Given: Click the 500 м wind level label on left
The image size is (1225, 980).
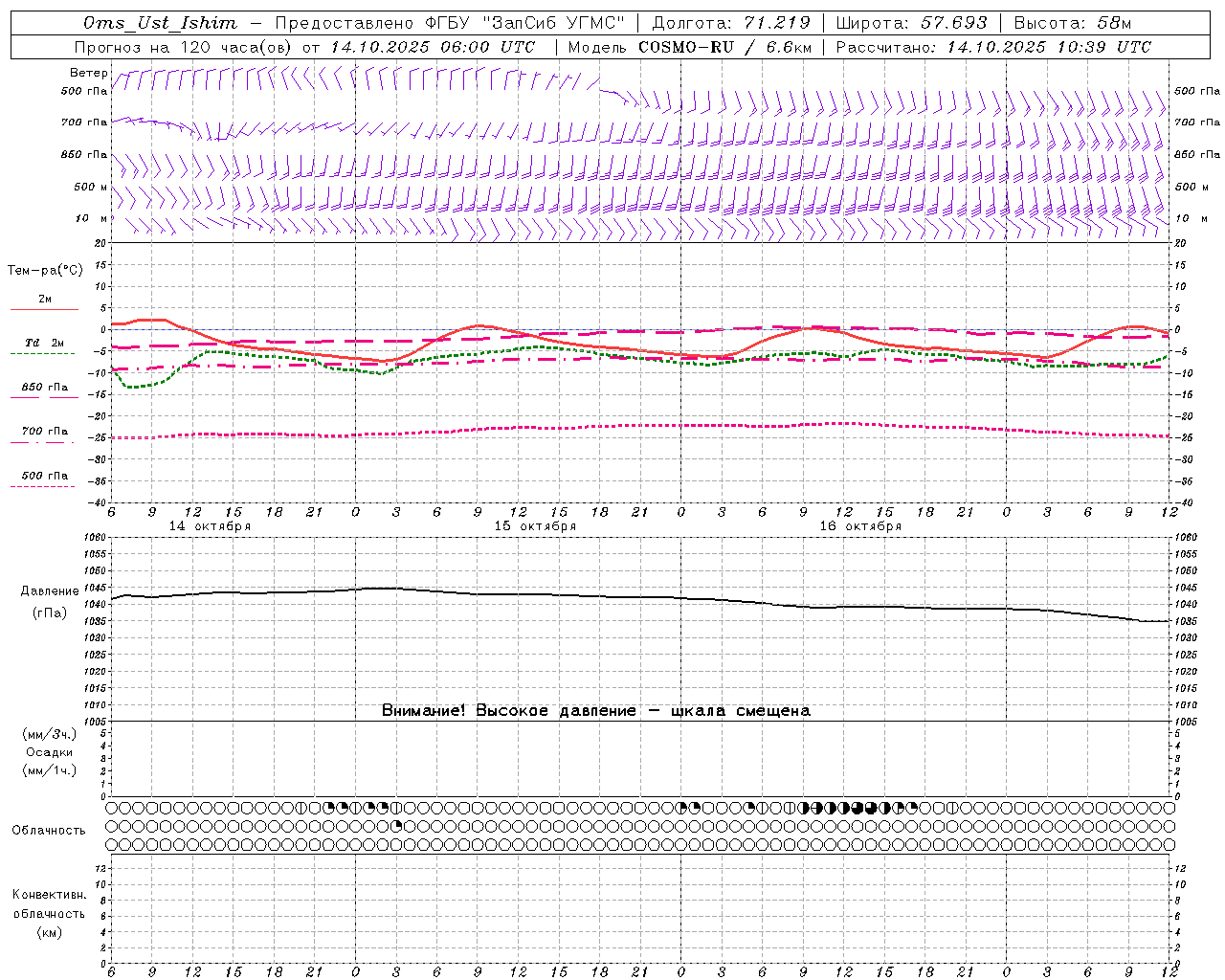Looking at the screenshot, I should coord(91,187).
